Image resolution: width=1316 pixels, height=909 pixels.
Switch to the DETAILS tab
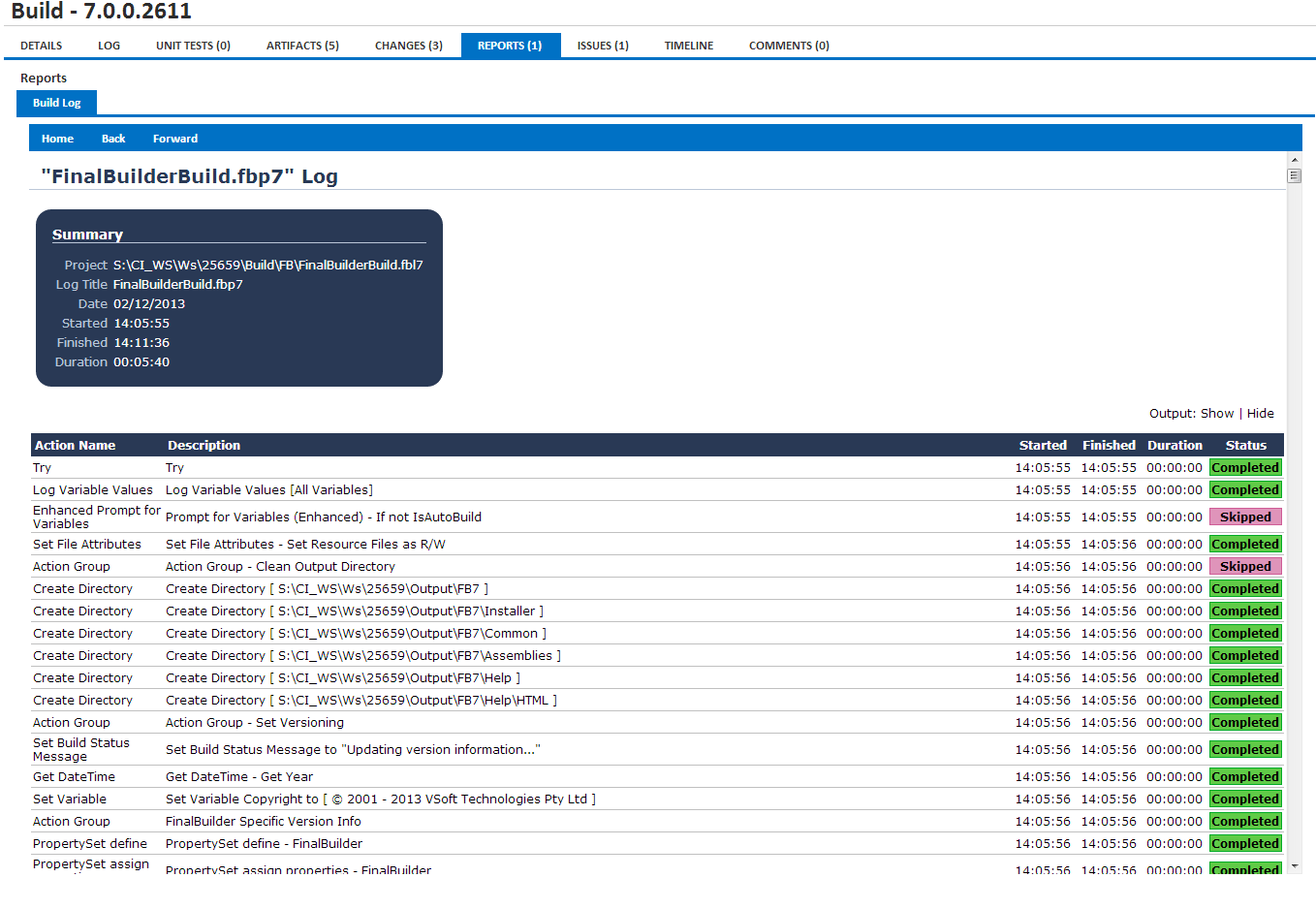tap(41, 45)
